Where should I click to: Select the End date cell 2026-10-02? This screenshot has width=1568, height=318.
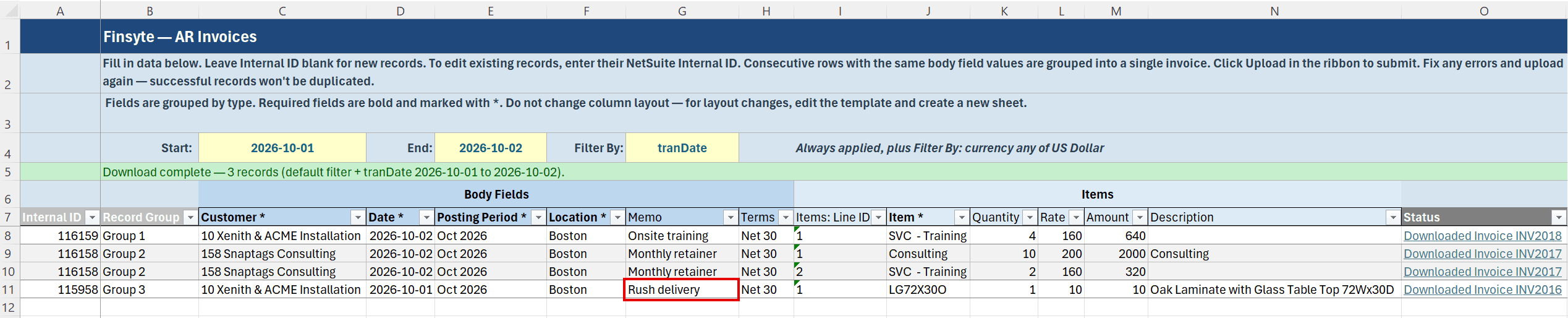click(491, 148)
